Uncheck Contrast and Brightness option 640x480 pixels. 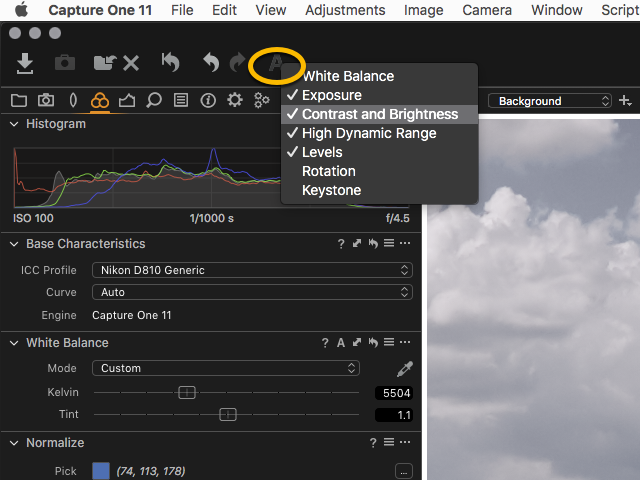point(380,114)
